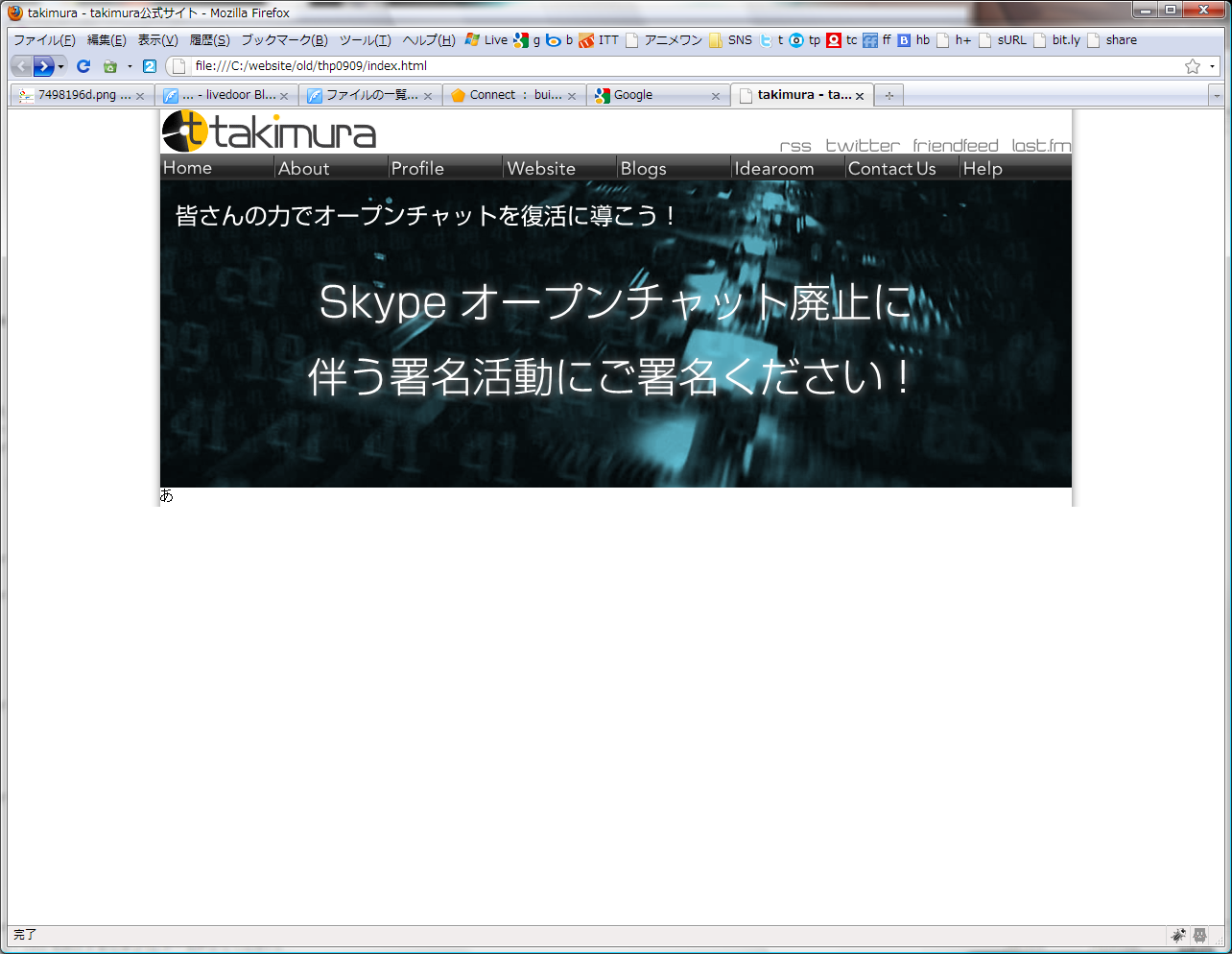Close the Google tab
Image resolution: width=1232 pixels, height=954 pixels.
tap(716, 96)
